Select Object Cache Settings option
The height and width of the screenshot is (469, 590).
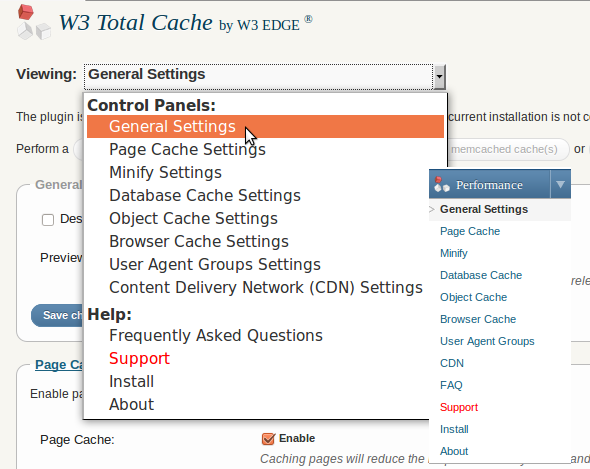[193, 218]
